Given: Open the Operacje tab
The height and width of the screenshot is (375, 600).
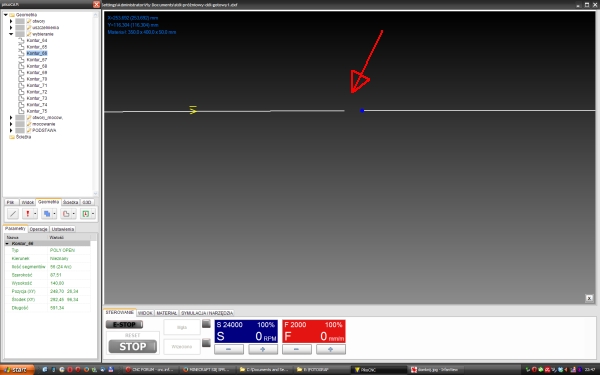Looking at the screenshot, I should (38, 229).
